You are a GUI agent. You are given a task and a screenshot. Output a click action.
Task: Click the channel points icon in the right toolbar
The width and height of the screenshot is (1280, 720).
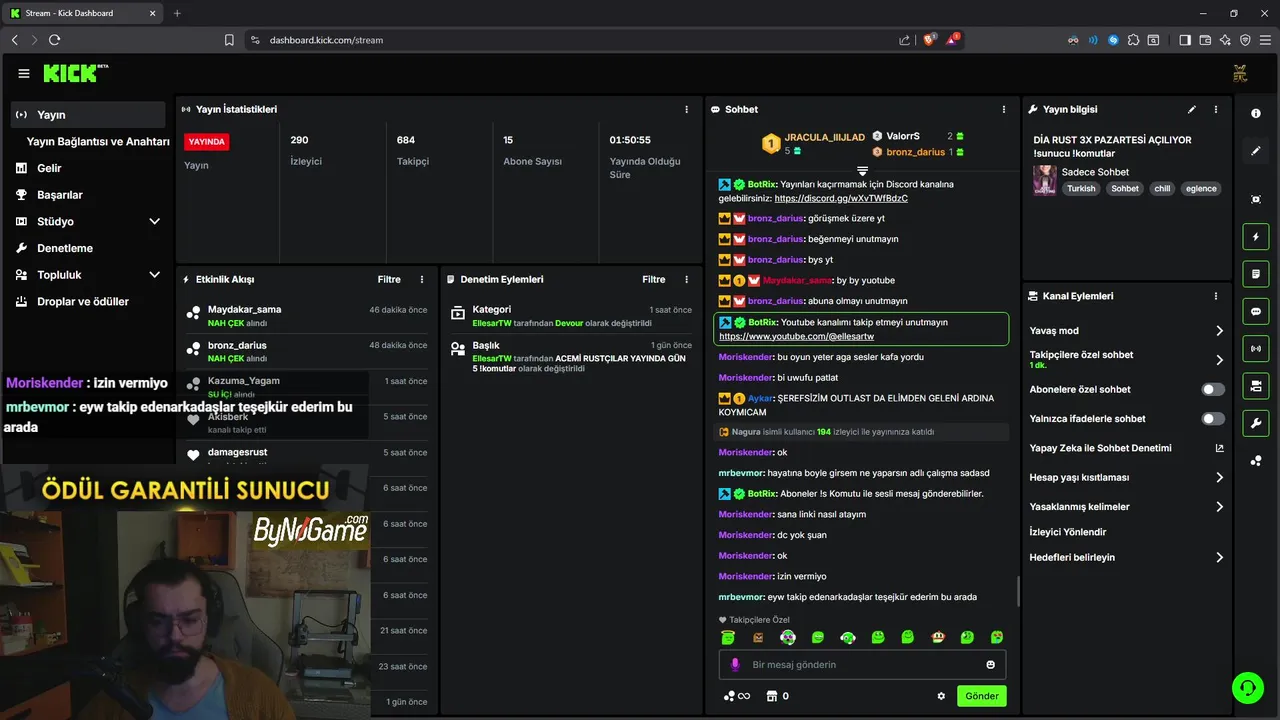tap(1256, 460)
